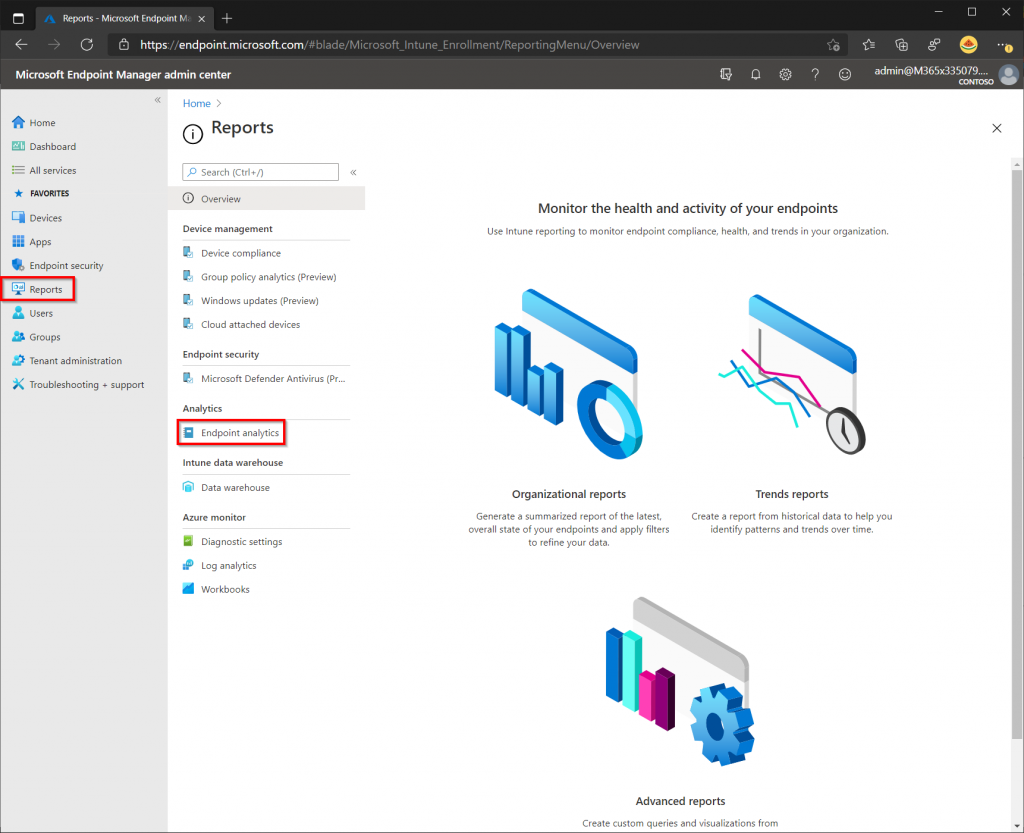Select the Reports browser tab
This screenshot has height=833, width=1024.
click(125, 18)
